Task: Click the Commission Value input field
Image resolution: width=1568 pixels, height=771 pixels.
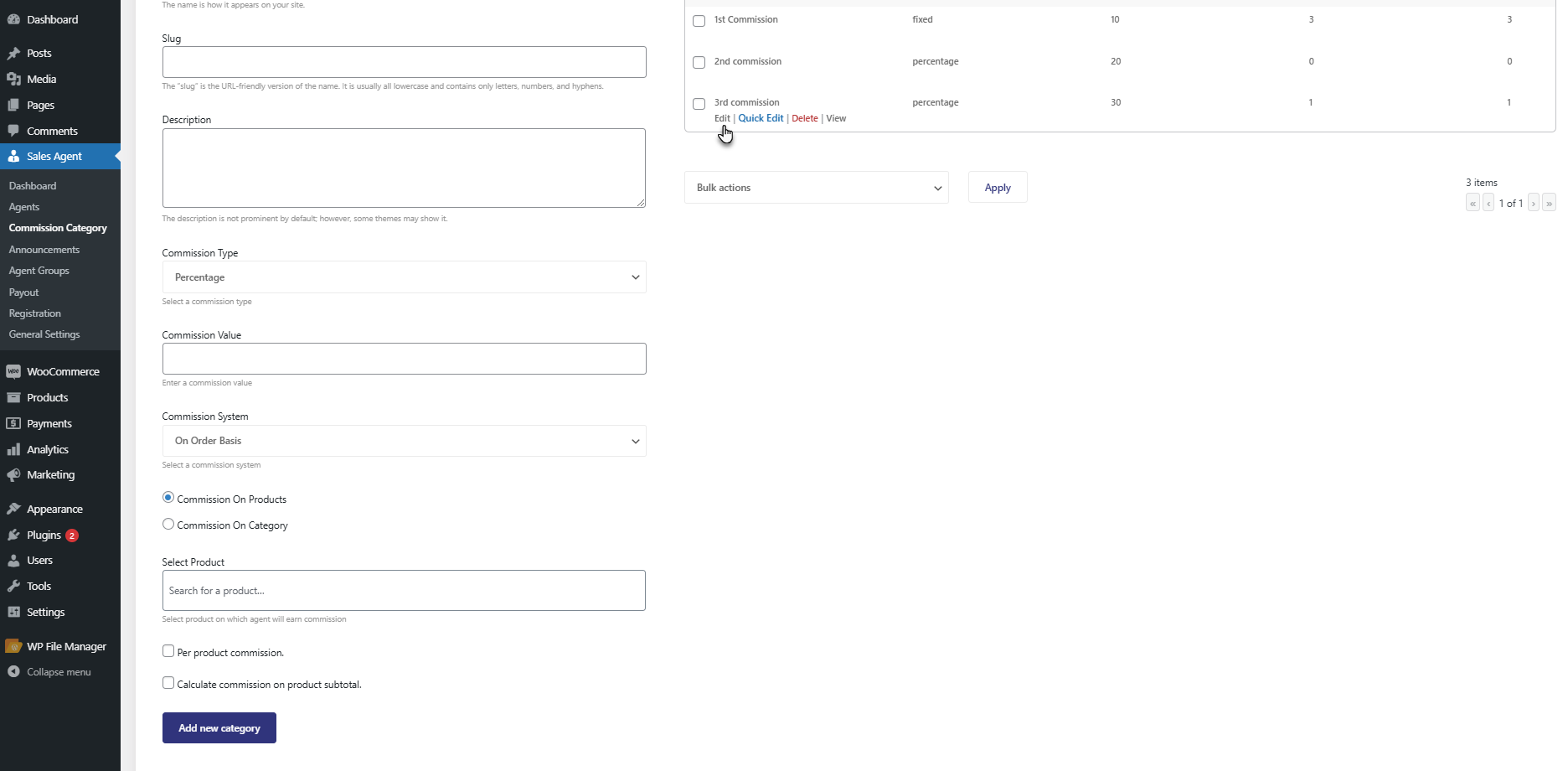Action: pos(404,359)
